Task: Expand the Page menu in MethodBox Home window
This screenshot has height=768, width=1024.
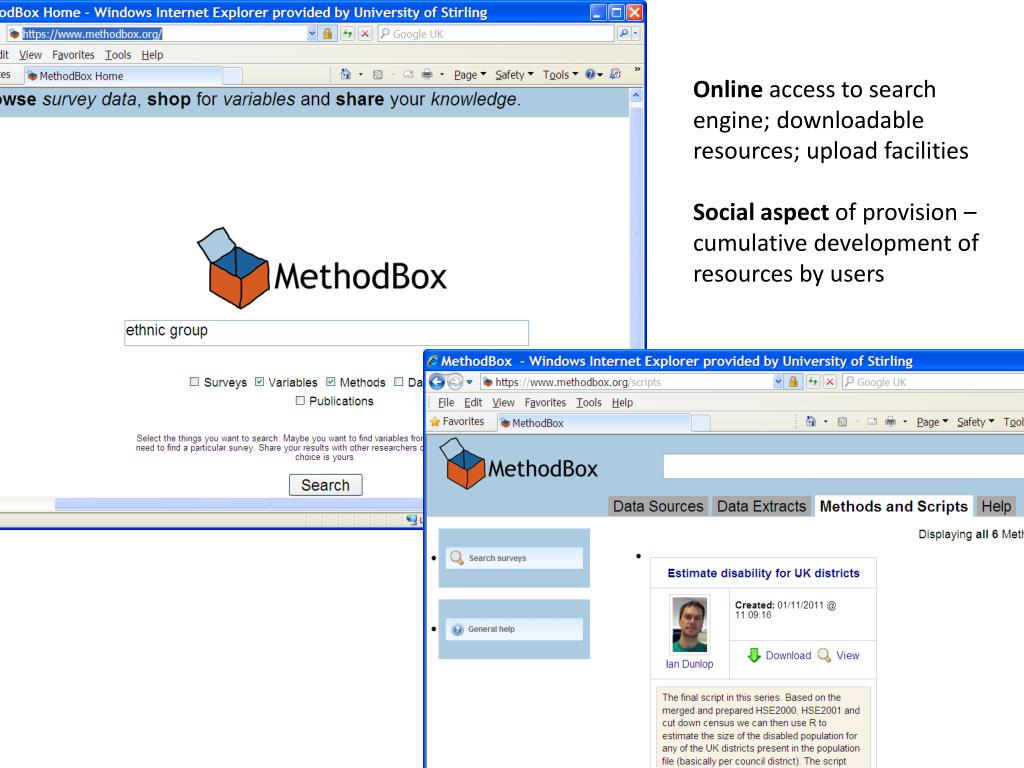Action: [x=470, y=74]
